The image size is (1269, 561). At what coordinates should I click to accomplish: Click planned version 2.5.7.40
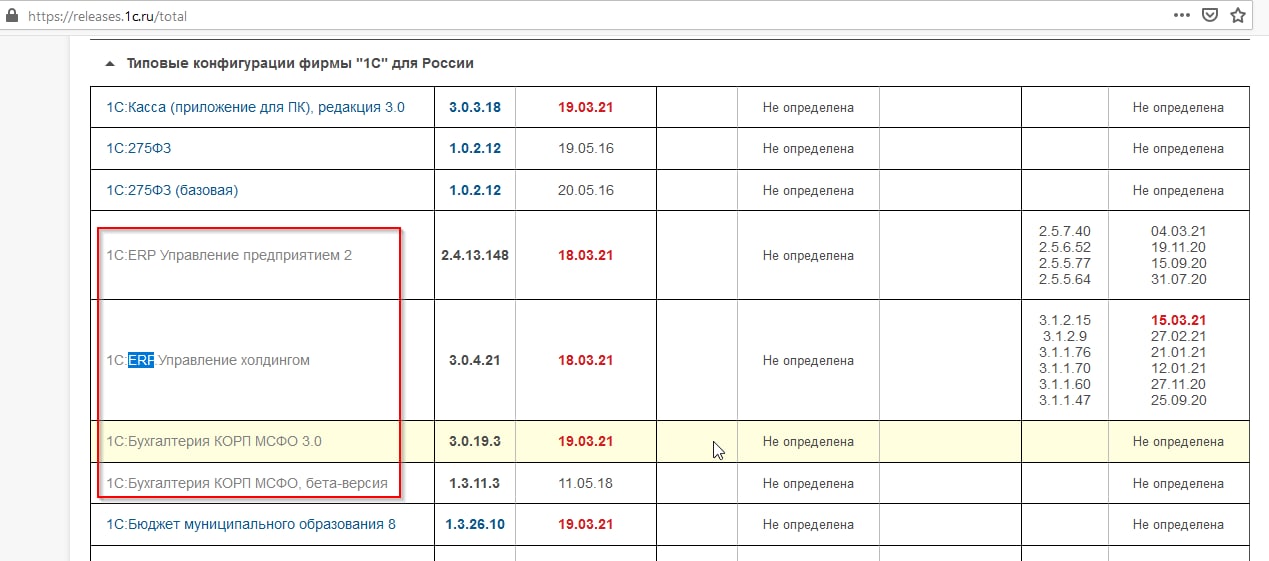1064,231
